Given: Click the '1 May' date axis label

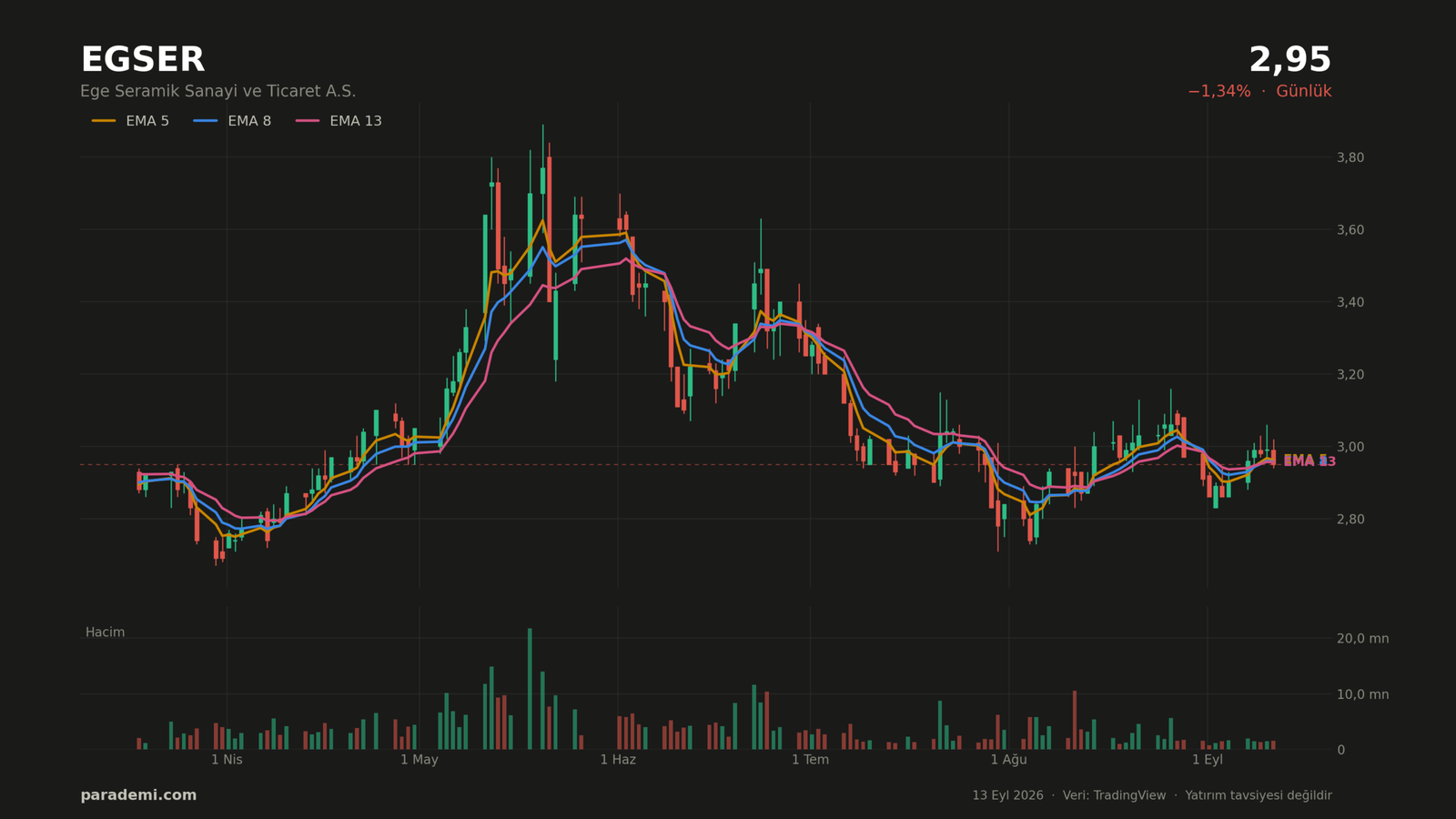Looking at the screenshot, I should tap(420, 760).
